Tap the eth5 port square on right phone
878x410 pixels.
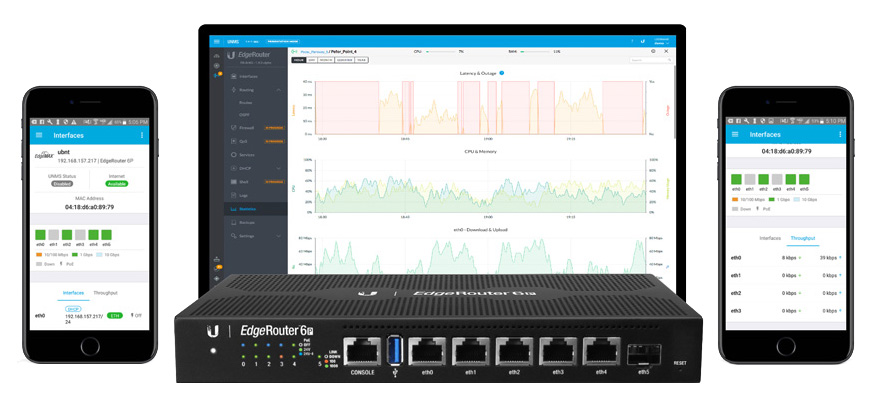804,179
